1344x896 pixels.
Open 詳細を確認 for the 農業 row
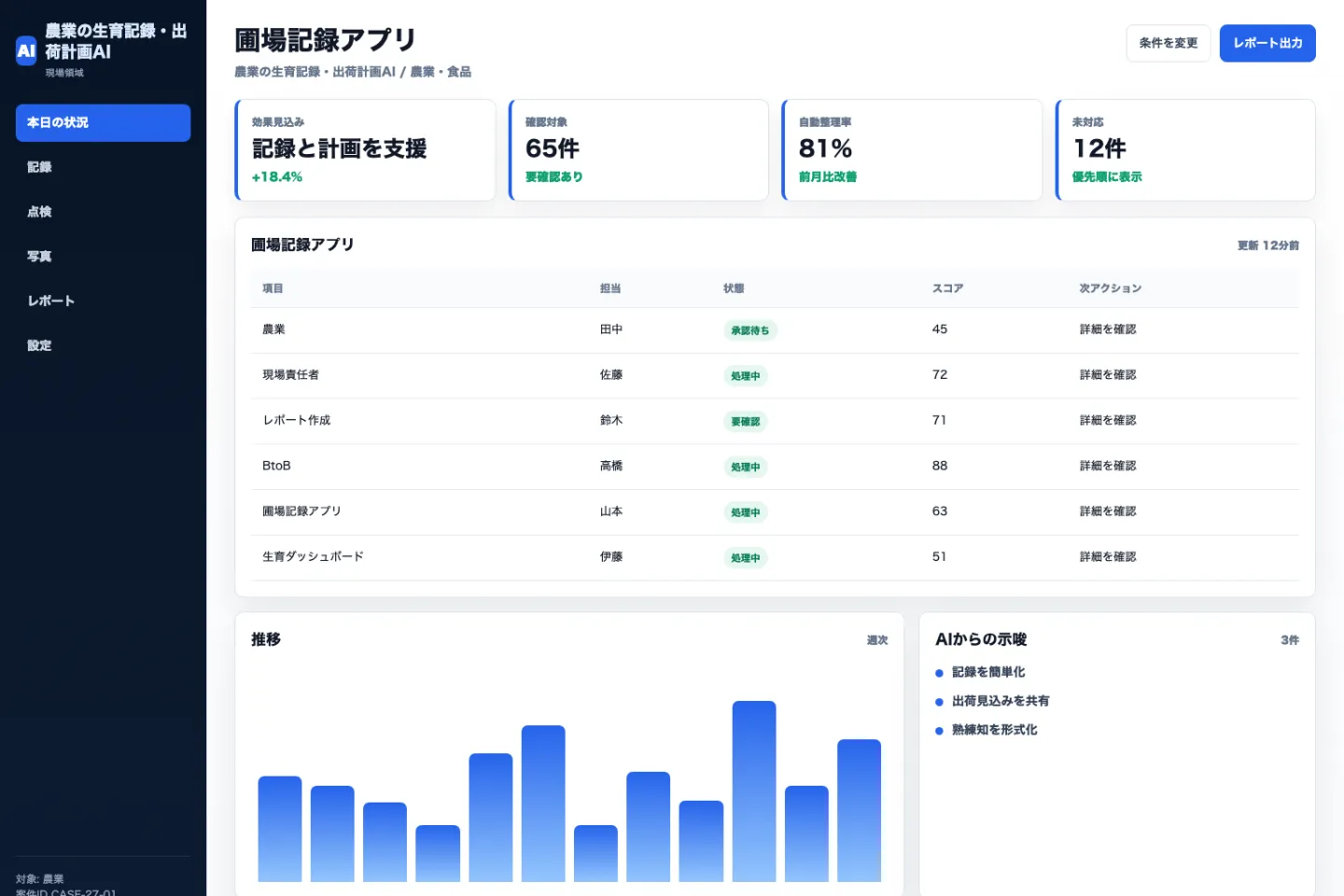(1108, 329)
